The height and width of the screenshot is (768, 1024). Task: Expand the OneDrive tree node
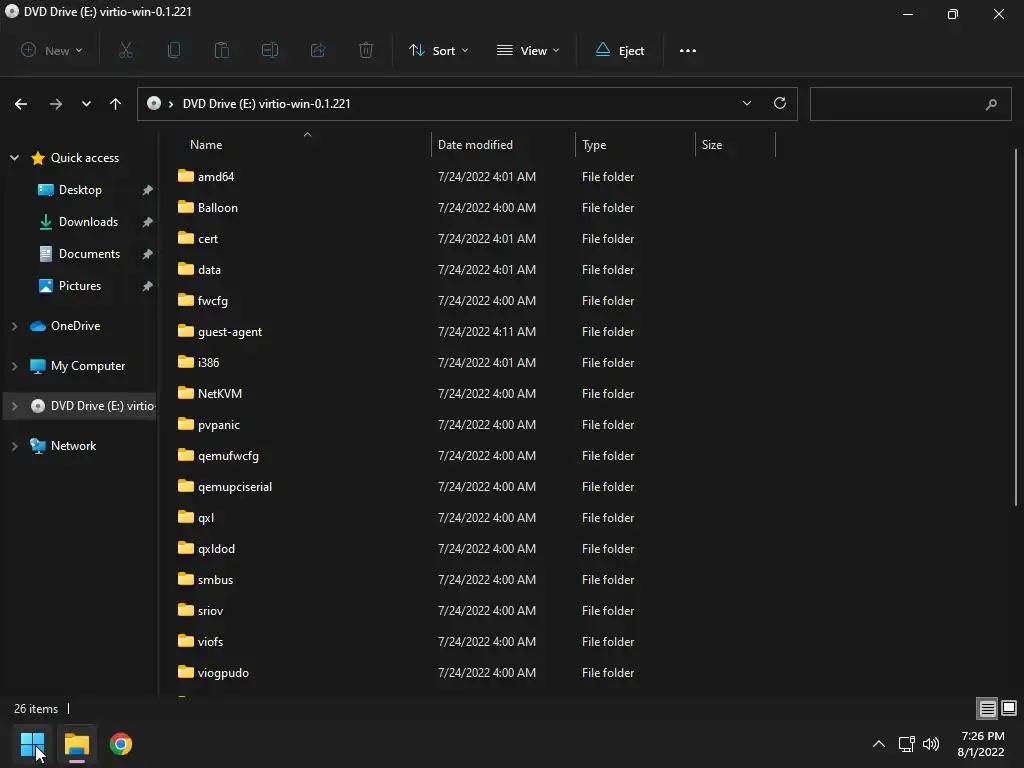(x=14, y=326)
